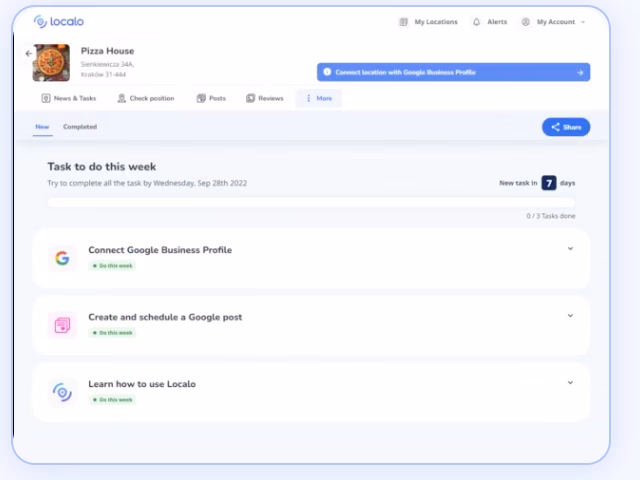Switch to the Posts tab
The width and height of the screenshot is (640, 480).
(211, 98)
